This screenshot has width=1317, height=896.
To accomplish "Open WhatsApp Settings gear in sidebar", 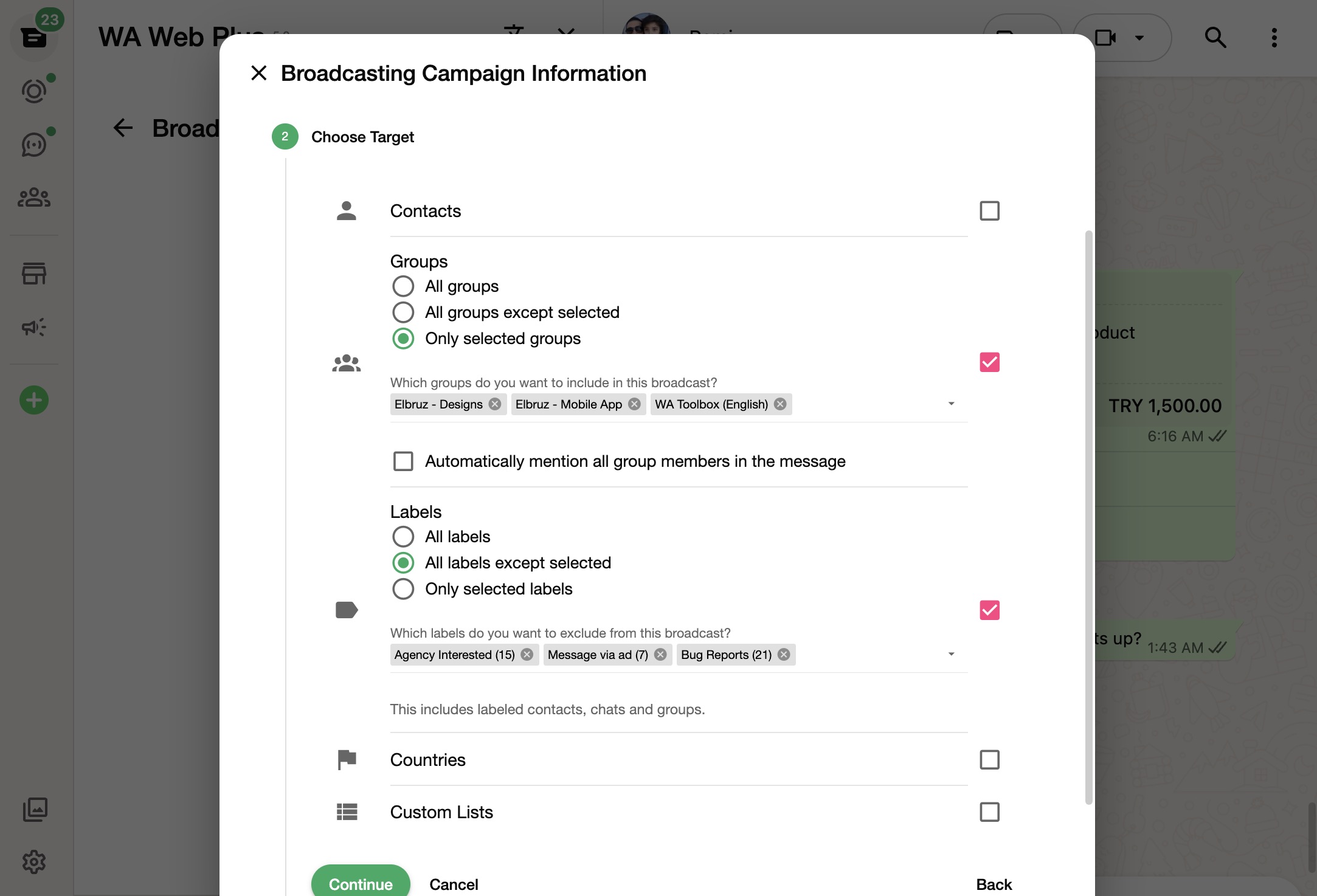I will [x=34, y=861].
